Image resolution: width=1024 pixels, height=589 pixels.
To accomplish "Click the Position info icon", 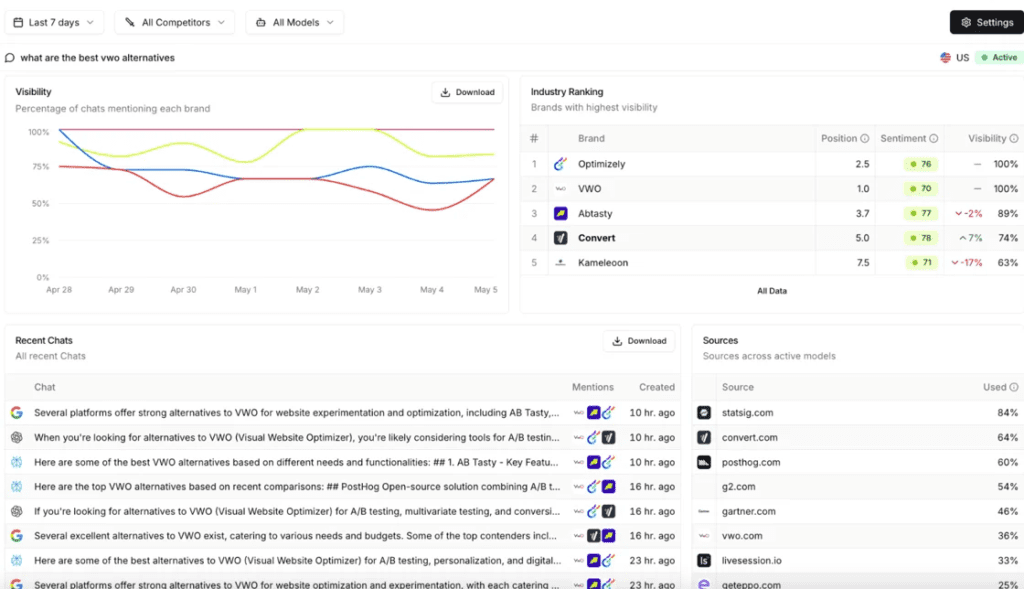I will (865, 138).
